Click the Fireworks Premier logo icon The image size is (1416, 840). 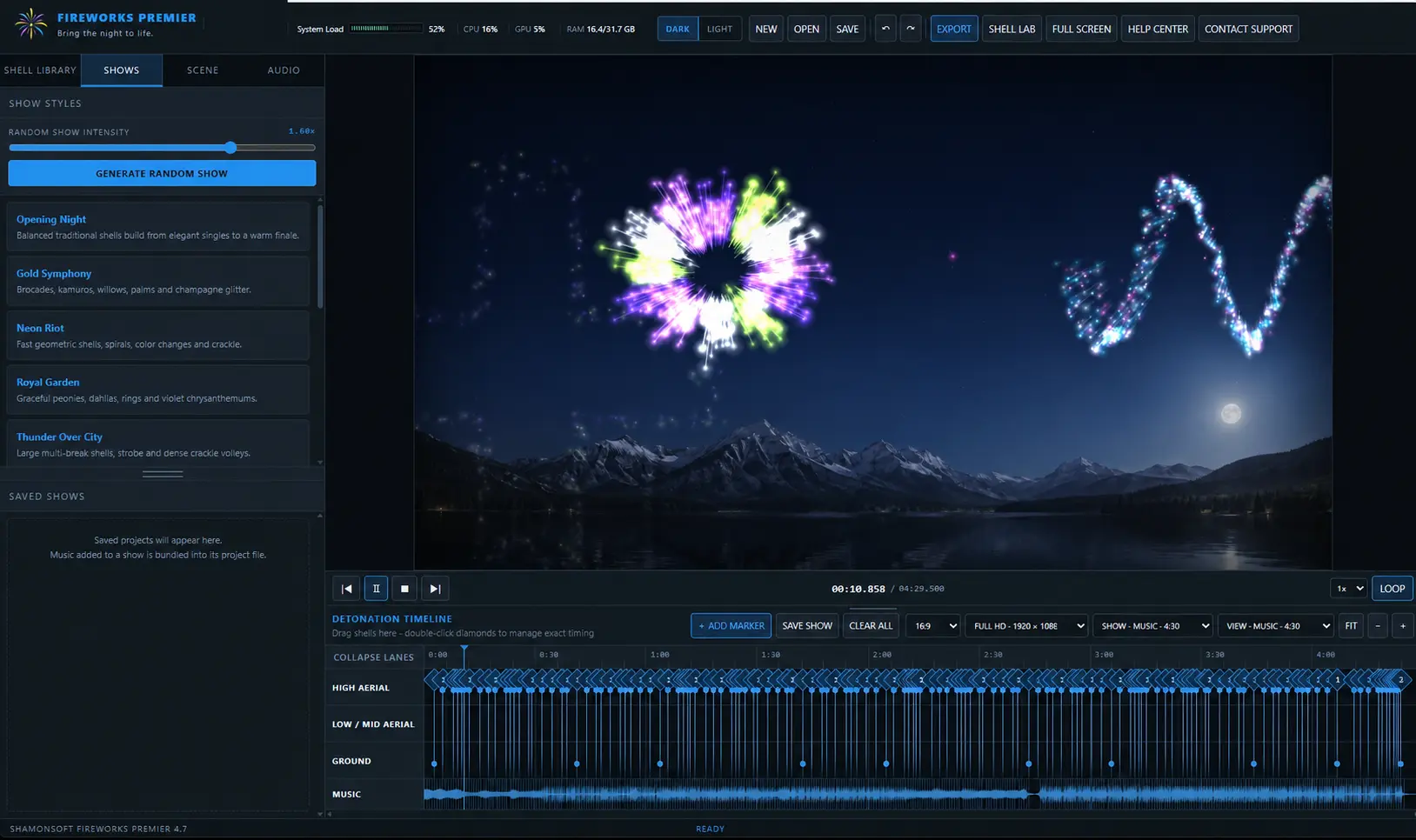pyautogui.click(x=30, y=24)
